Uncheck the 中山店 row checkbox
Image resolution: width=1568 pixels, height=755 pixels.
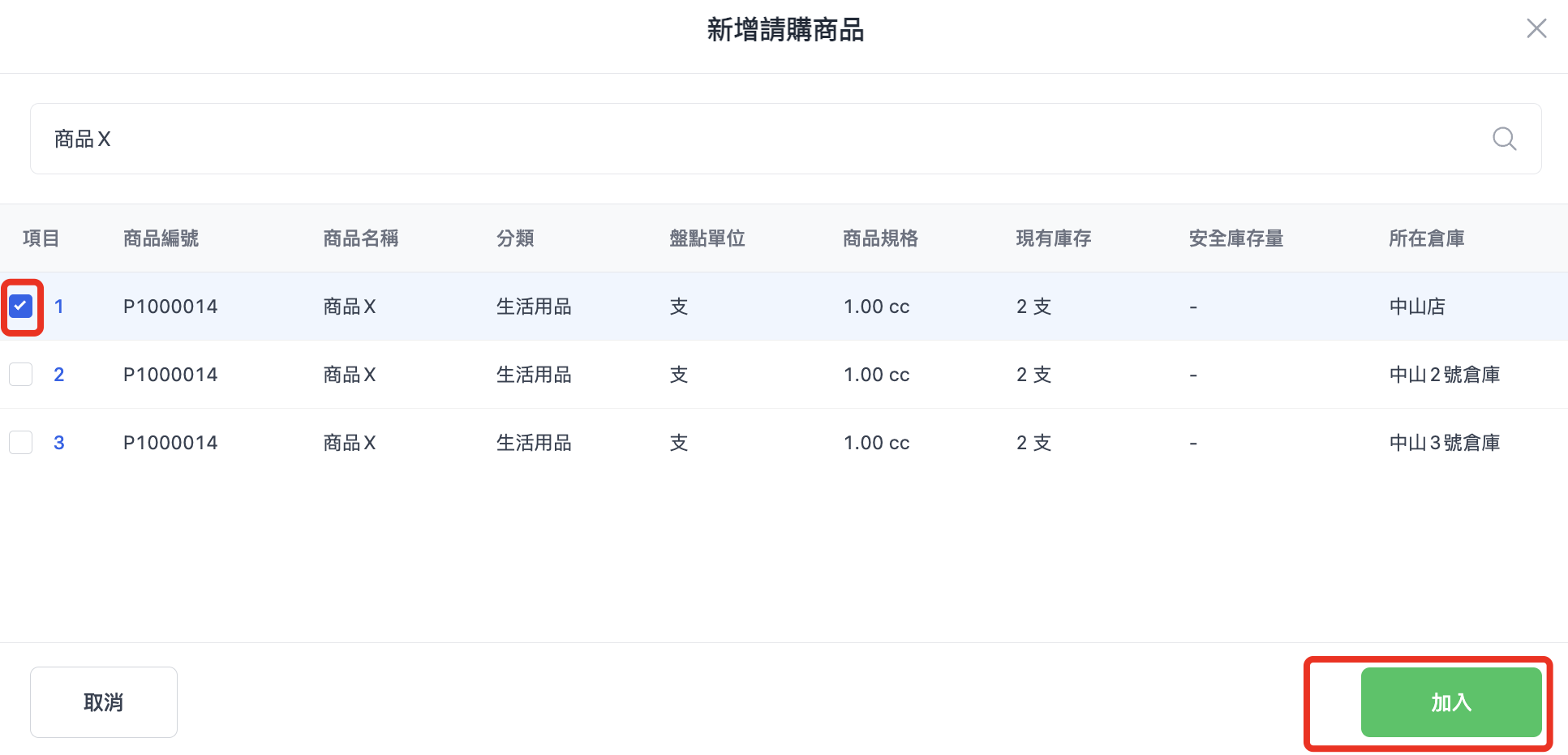tap(21, 307)
